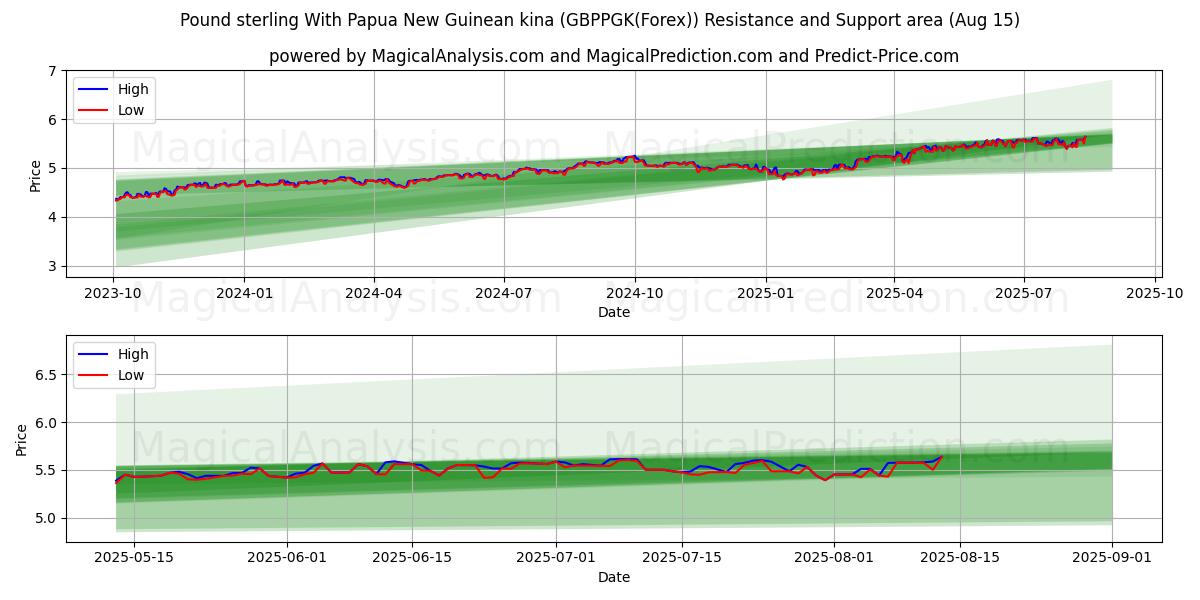
Task: Click the top chart 'Date' axis label
Action: 614,312
